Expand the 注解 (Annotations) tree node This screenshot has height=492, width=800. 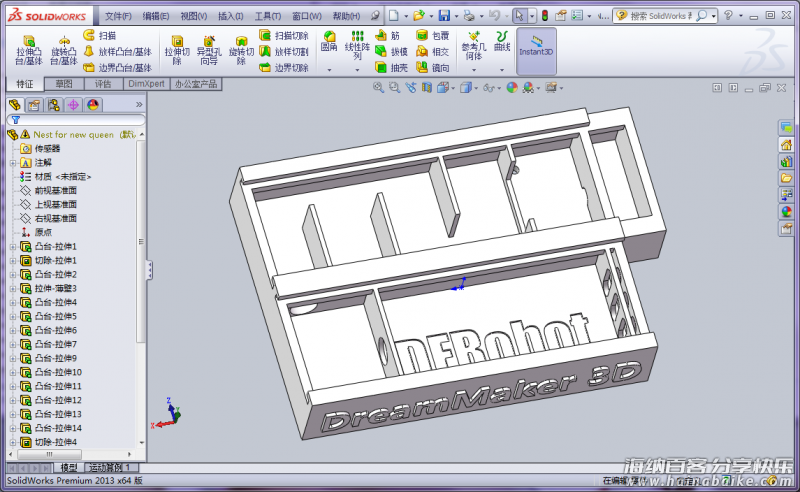(x=13, y=163)
